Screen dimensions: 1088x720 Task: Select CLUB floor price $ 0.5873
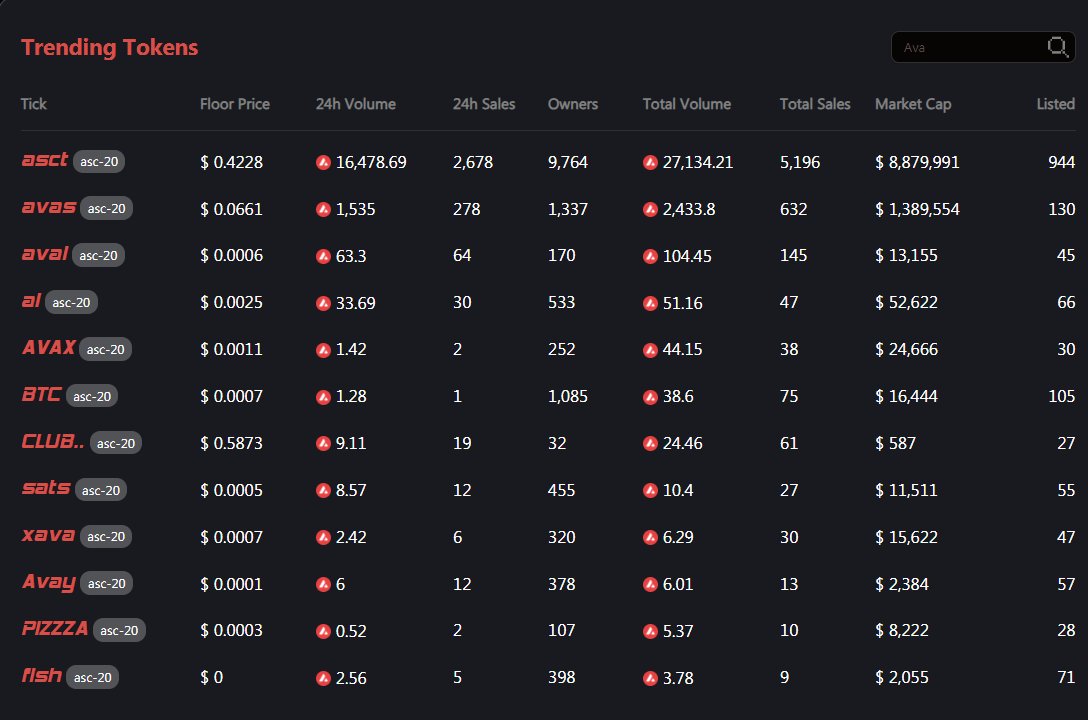(x=231, y=443)
